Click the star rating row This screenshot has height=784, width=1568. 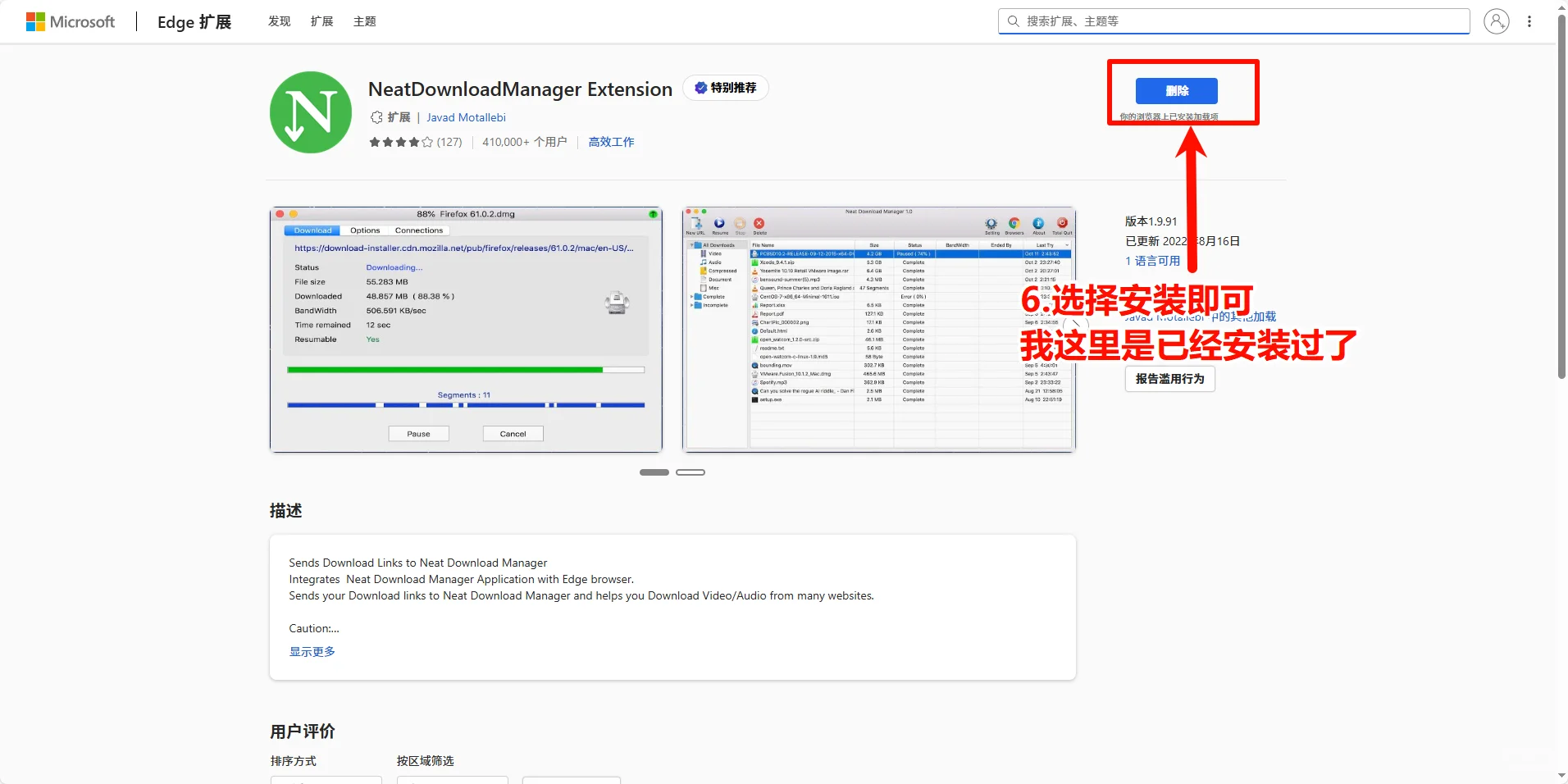pos(401,142)
